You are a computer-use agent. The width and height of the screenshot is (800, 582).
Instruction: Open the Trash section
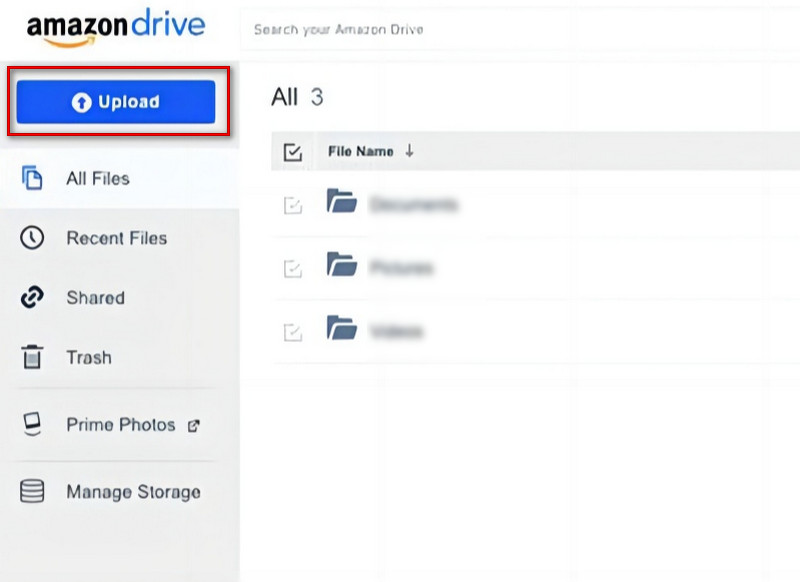coord(119,357)
